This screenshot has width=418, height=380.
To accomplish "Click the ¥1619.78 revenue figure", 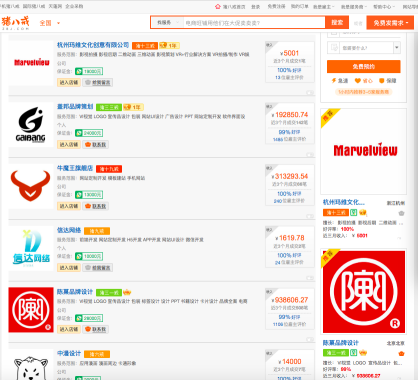I will (x=290, y=238).
